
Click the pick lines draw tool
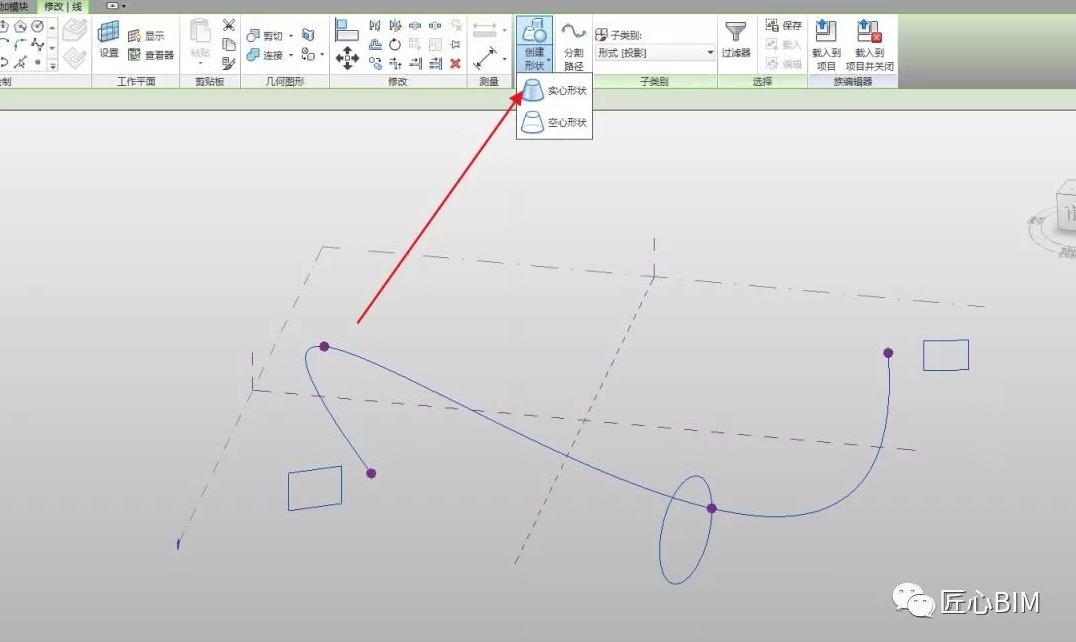(21, 62)
